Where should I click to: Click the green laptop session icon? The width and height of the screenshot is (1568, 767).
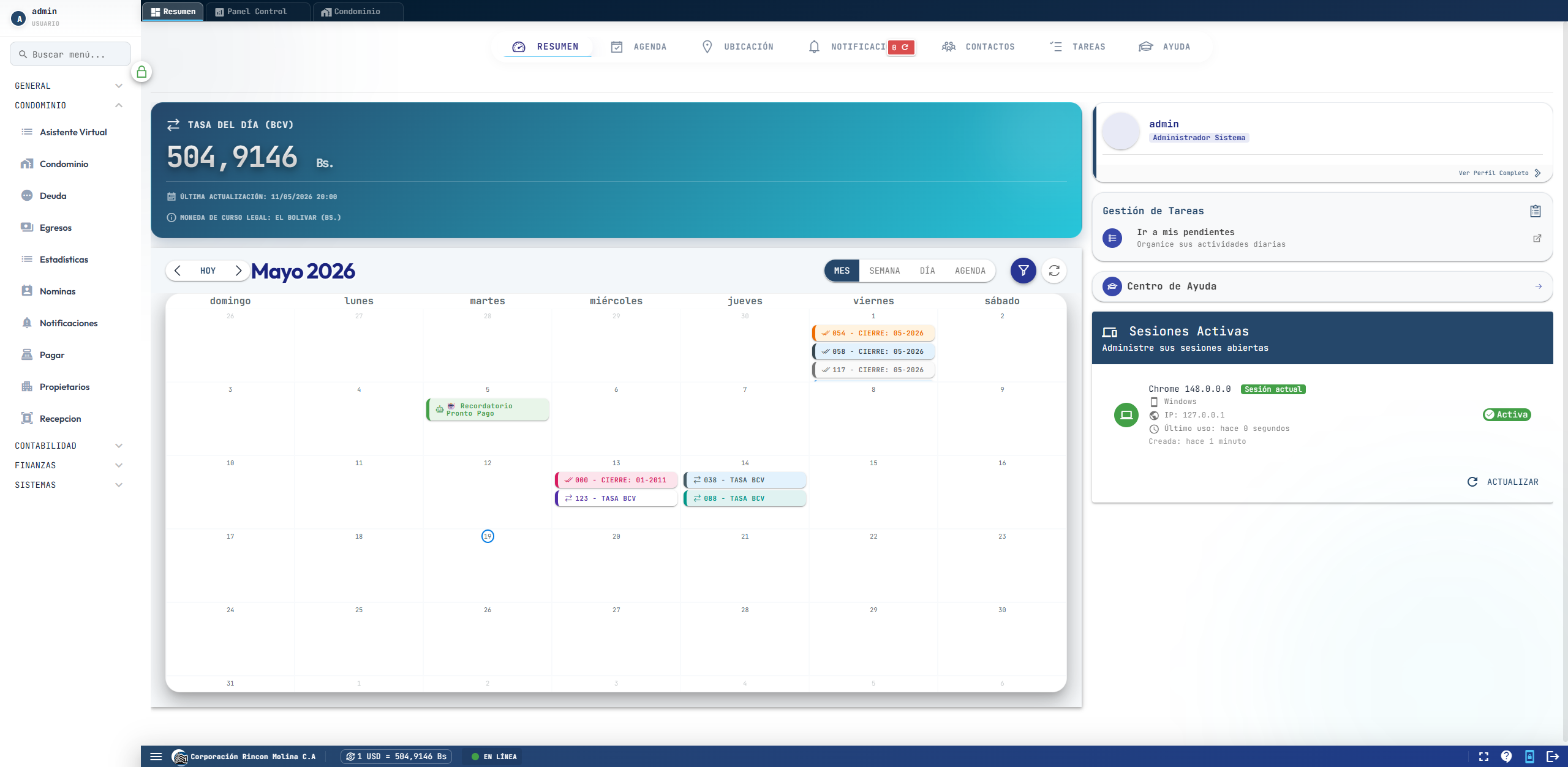pos(1126,415)
